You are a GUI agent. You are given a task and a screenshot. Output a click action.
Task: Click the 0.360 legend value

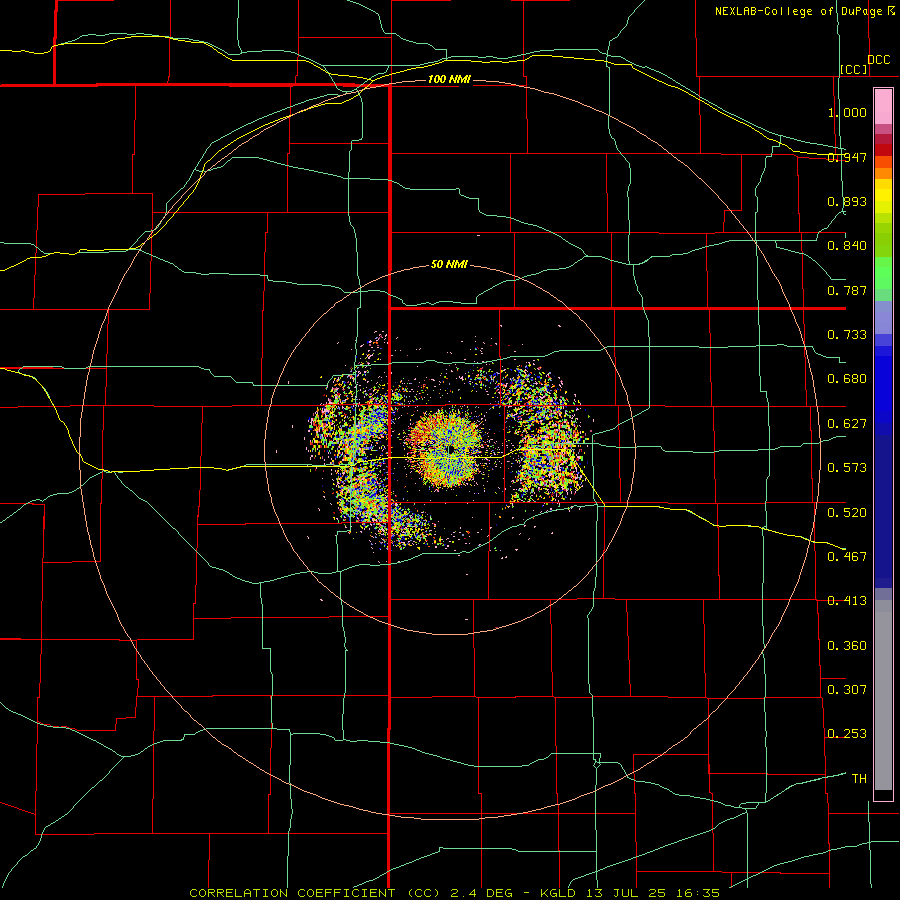coord(847,646)
